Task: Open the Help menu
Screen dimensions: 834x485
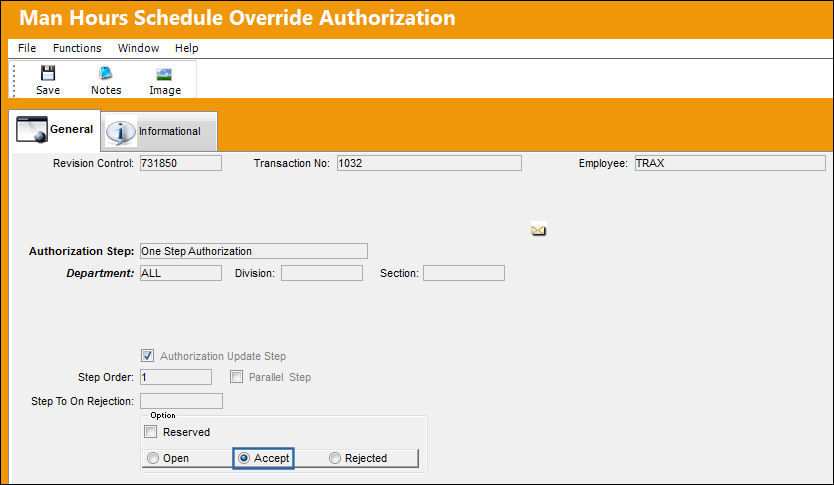Action: point(187,48)
